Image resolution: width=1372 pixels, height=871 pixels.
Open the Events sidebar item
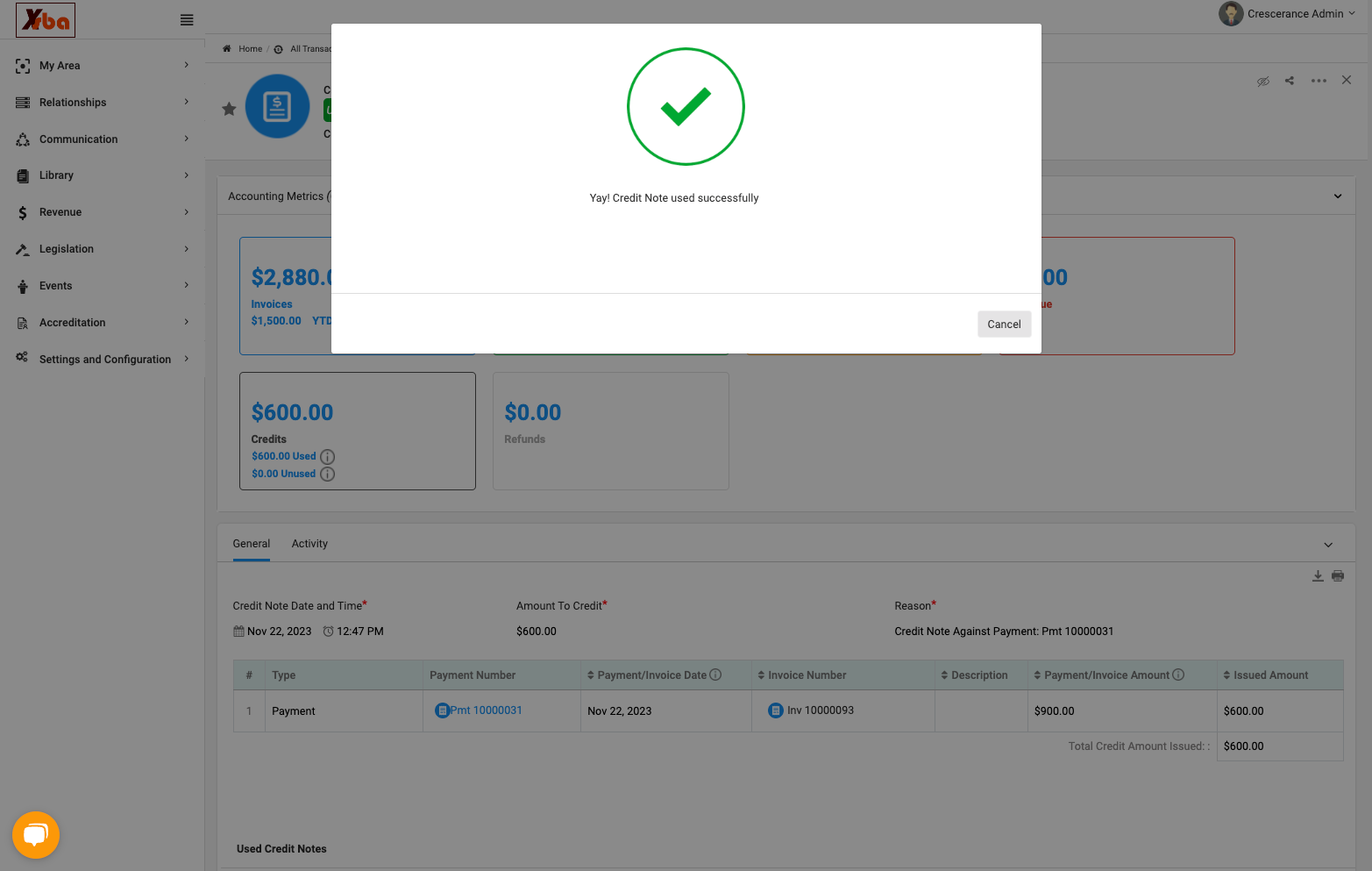pos(103,286)
